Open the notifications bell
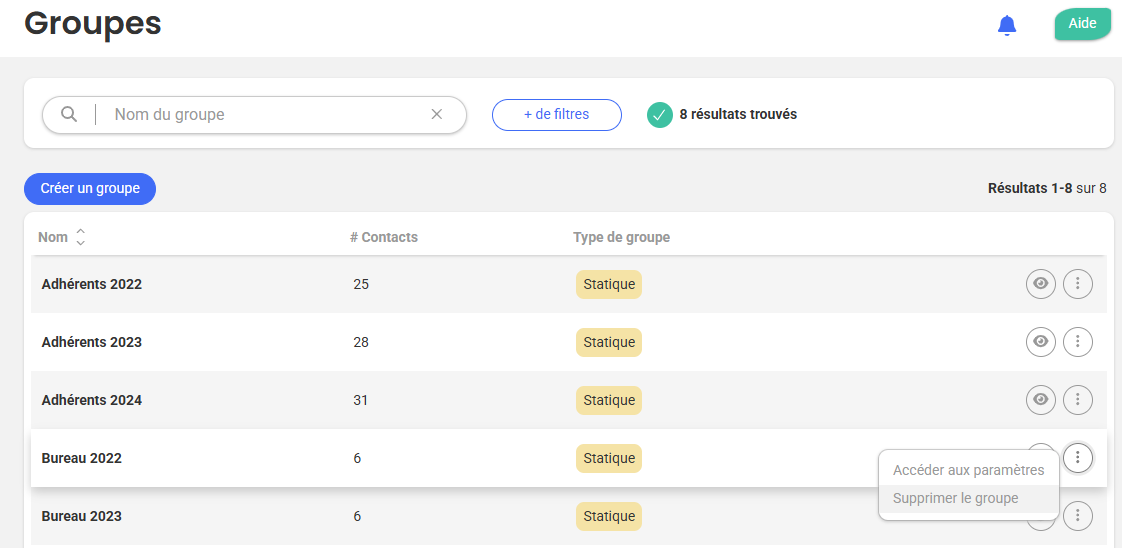Screen dimensions: 1122x548 coord(1007,26)
